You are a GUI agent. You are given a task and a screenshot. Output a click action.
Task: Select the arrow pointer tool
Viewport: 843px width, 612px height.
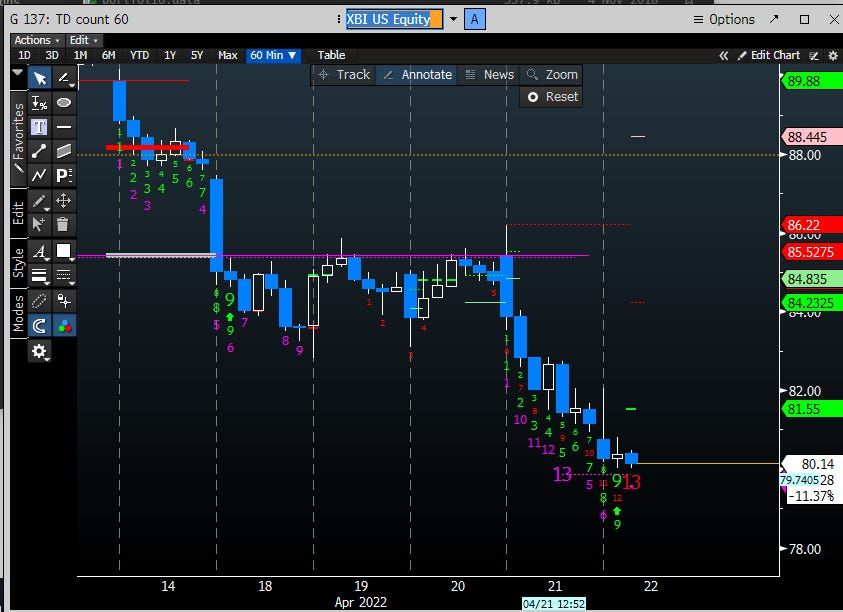(39, 79)
